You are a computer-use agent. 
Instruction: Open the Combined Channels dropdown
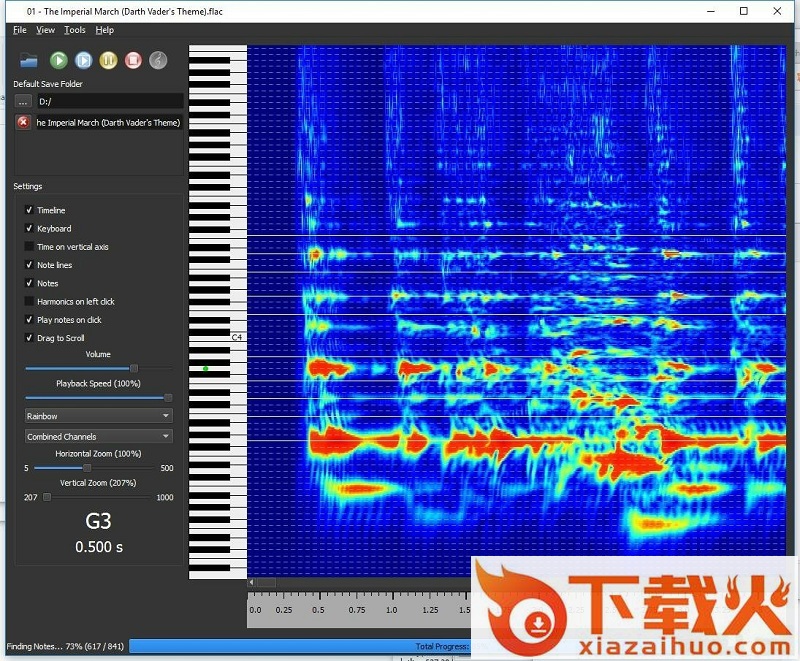(98, 437)
